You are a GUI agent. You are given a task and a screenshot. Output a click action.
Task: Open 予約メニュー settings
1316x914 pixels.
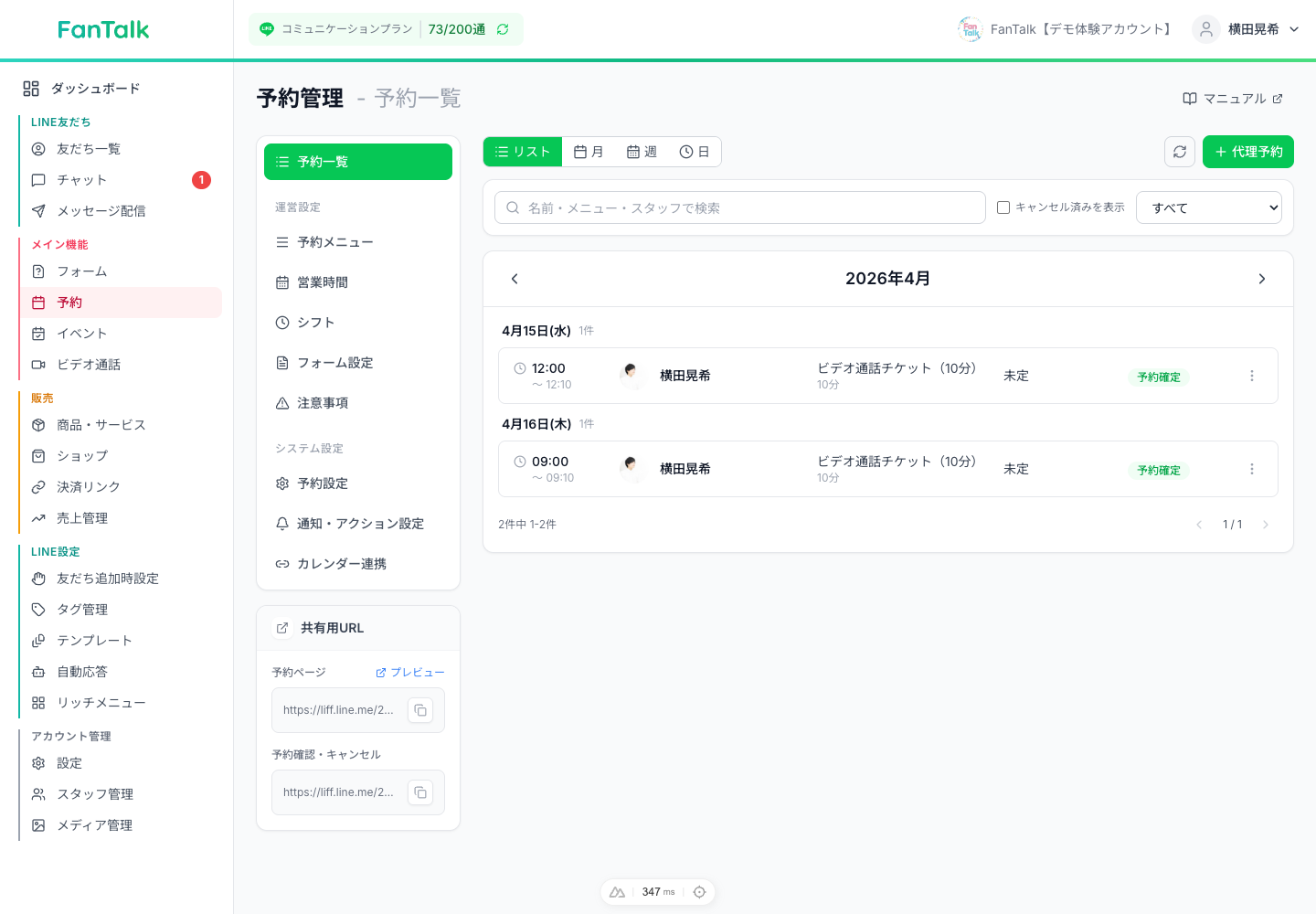click(x=358, y=242)
